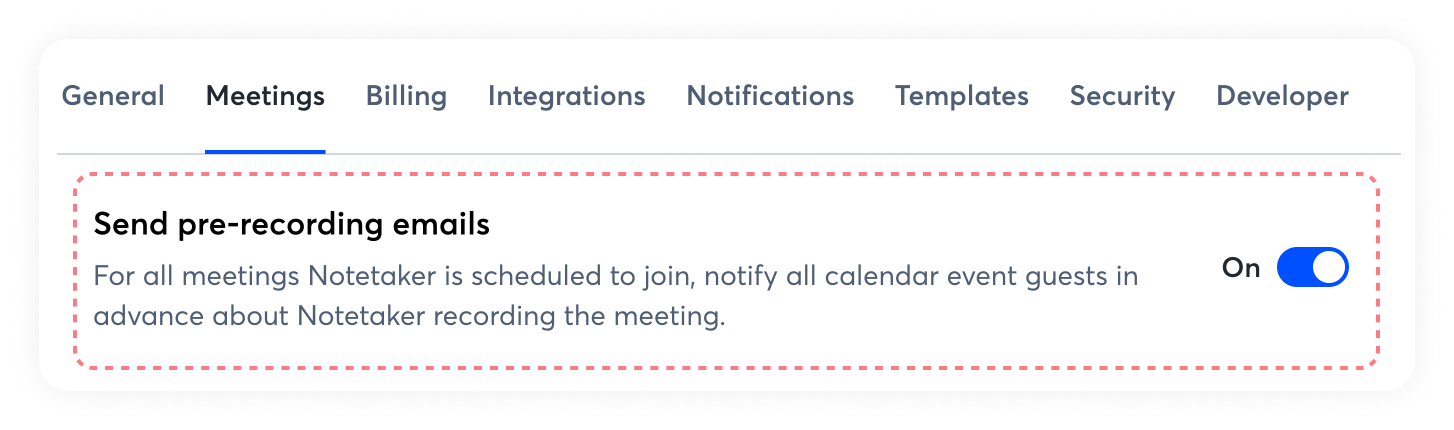Click the "On" label beside the switch
Viewport: 1454px width, 430px height.
tap(1241, 268)
